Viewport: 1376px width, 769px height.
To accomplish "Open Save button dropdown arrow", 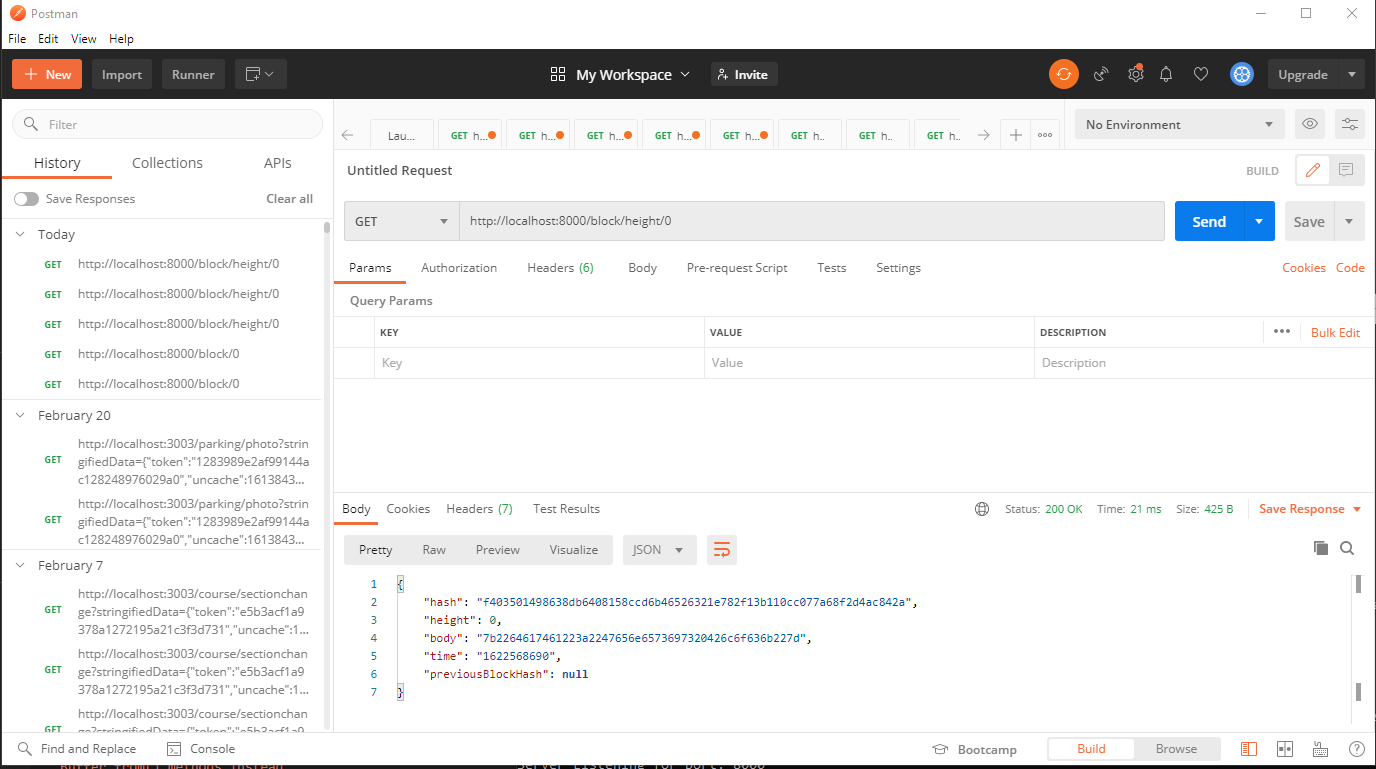I will 1349,221.
